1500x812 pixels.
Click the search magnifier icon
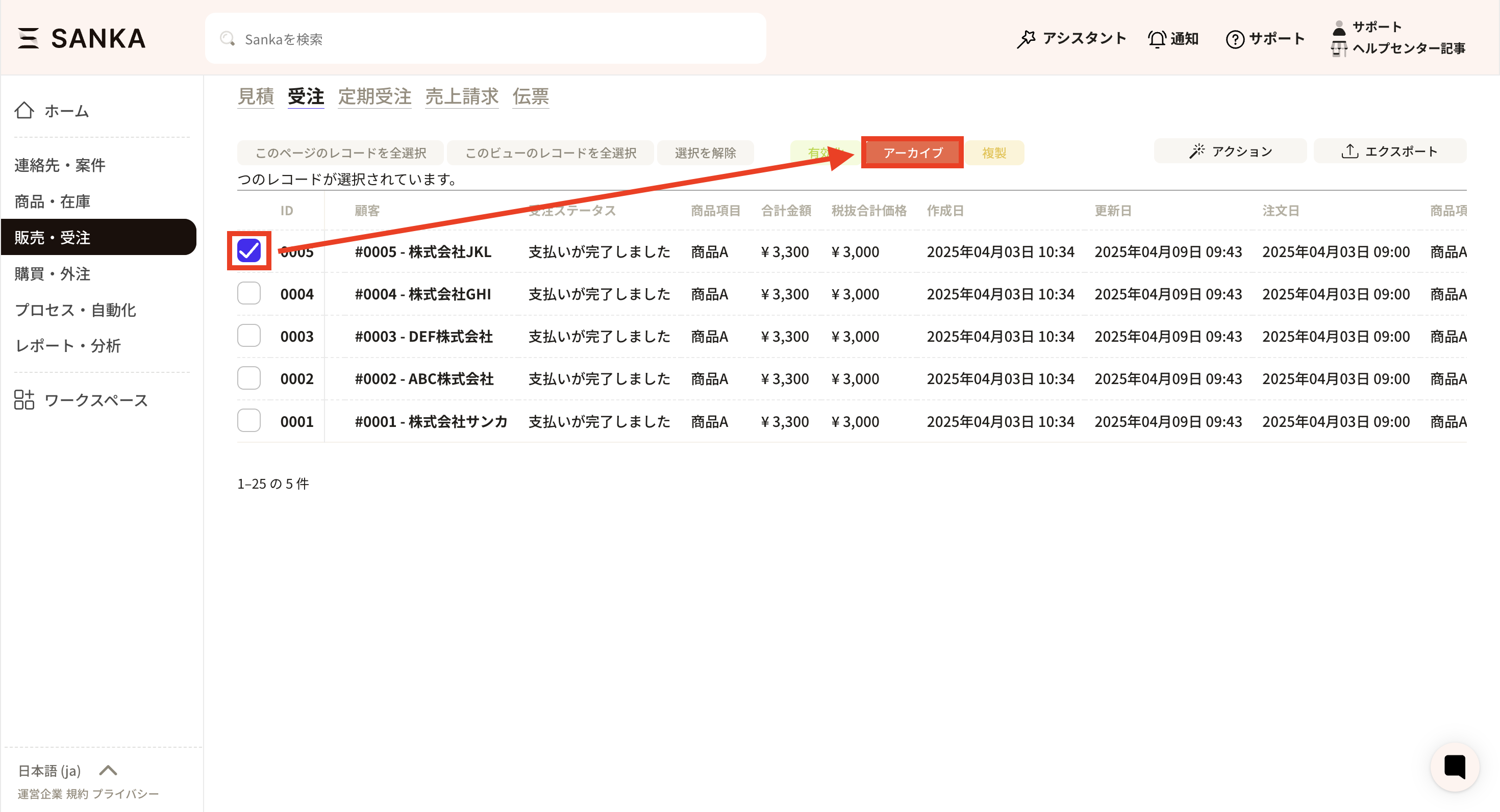coord(227,39)
